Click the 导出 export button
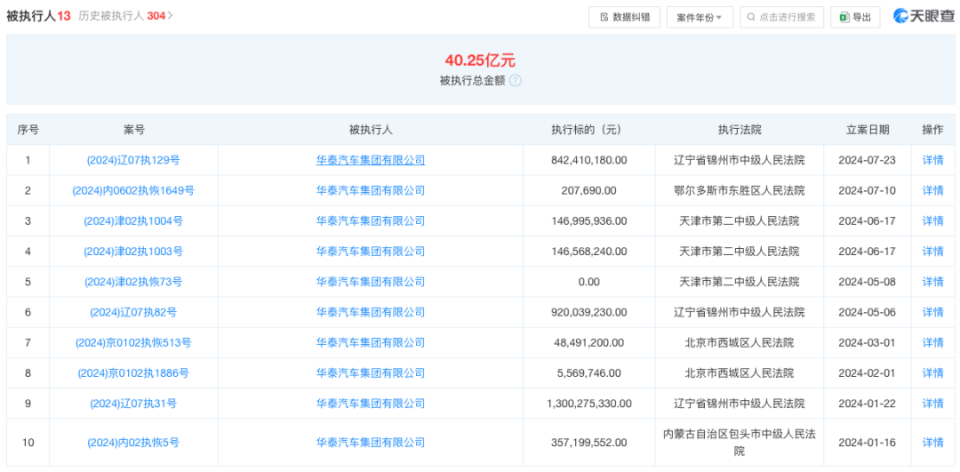This screenshot has width=960, height=472. tap(855, 17)
